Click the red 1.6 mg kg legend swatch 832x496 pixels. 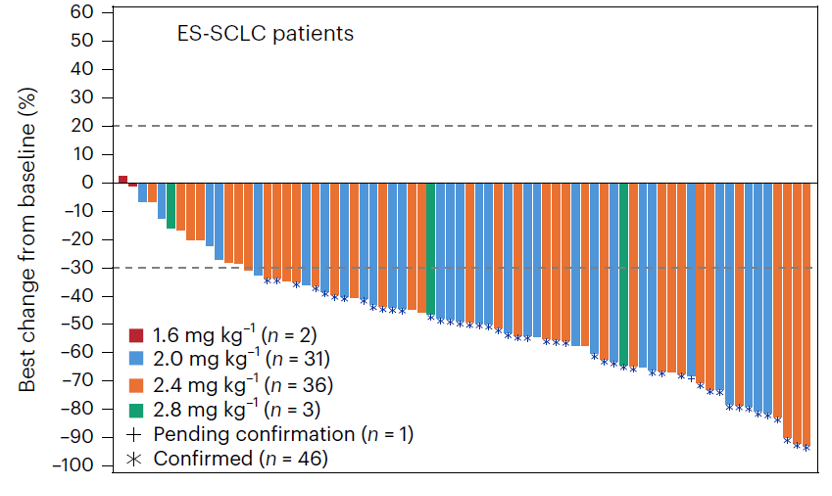(135, 335)
